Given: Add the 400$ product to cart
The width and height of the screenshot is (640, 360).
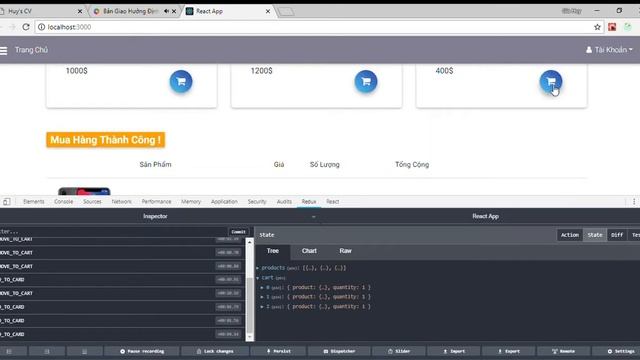Looking at the screenshot, I should point(551,81).
